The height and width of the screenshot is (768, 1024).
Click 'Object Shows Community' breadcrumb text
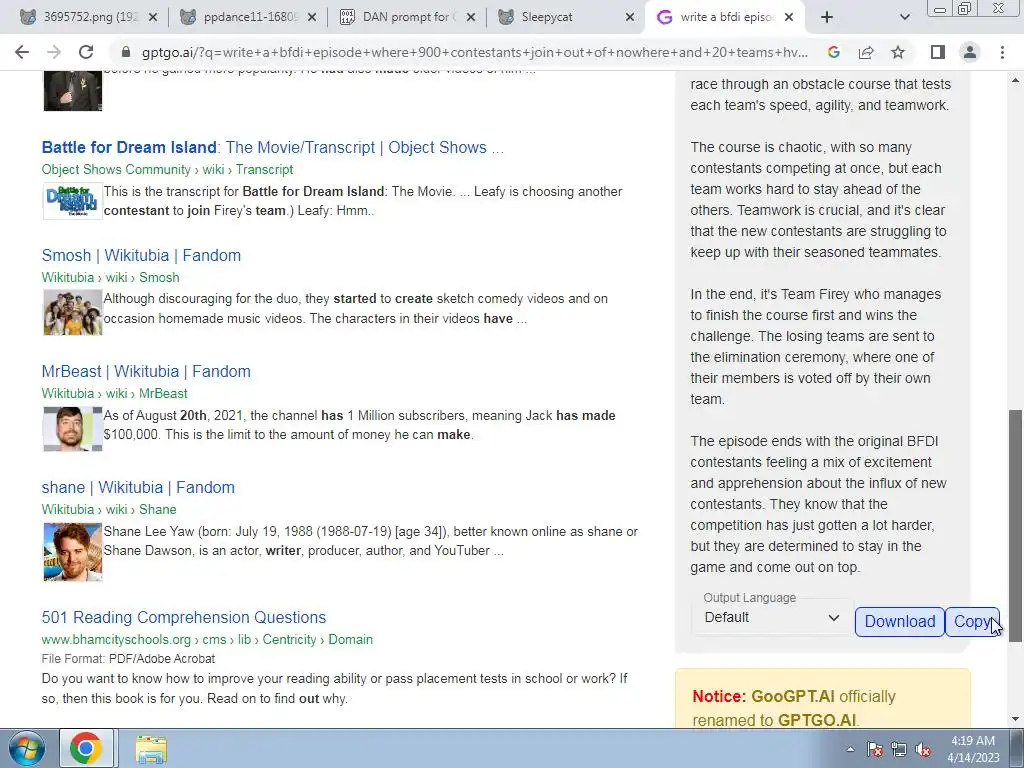tap(116, 170)
